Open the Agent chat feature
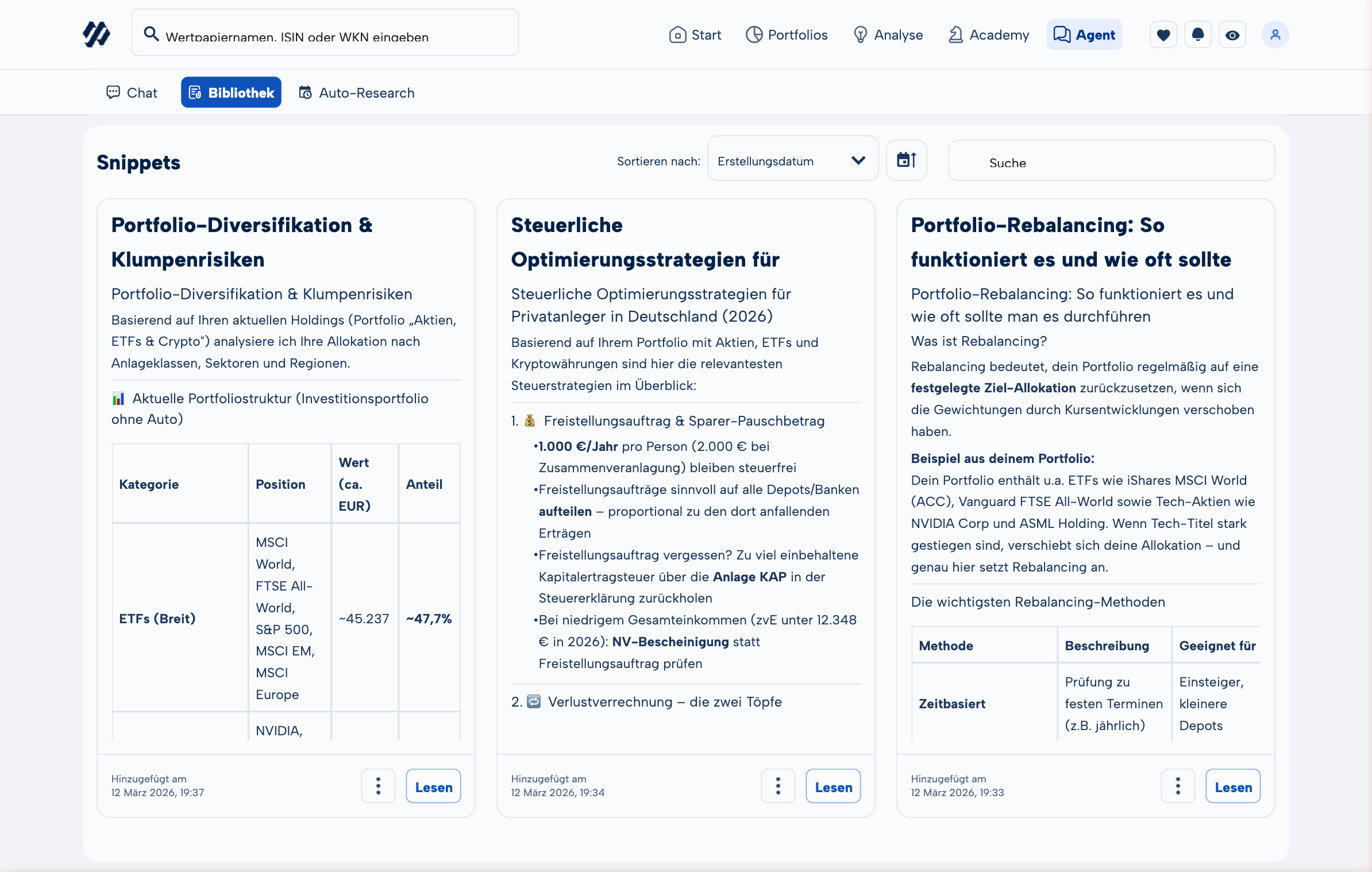This screenshot has height=872, width=1372. pyautogui.click(x=1084, y=34)
